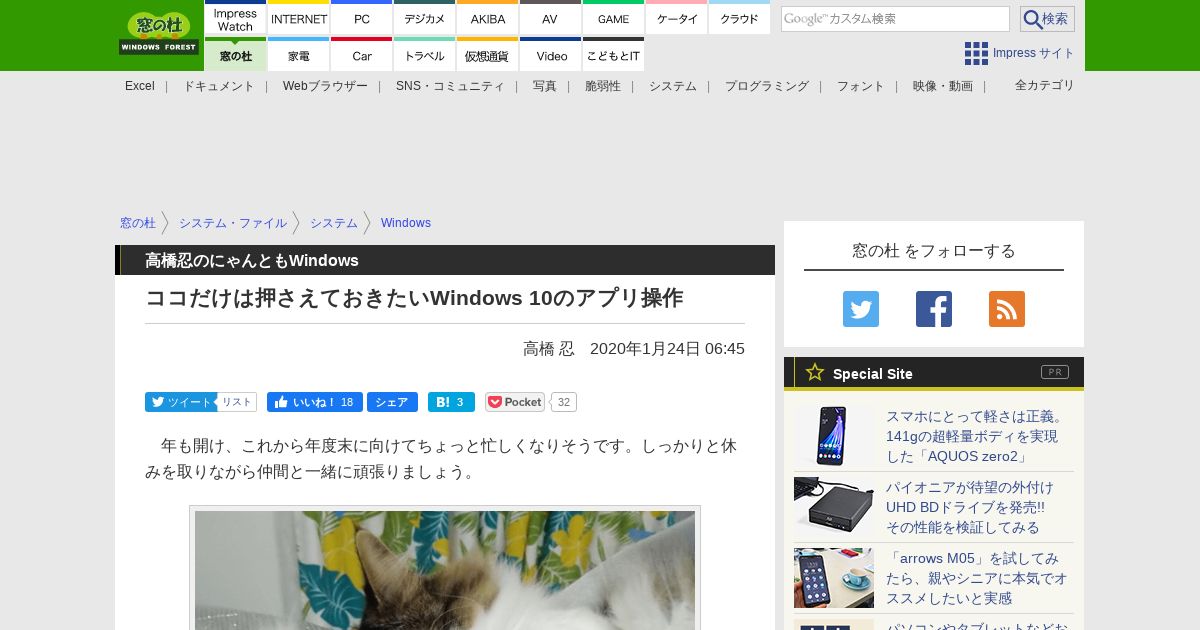The width and height of the screenshot is (1200, 630).
Task: Open the パイオニア UHD BDドライブ article link
Action: coord(970,507)
